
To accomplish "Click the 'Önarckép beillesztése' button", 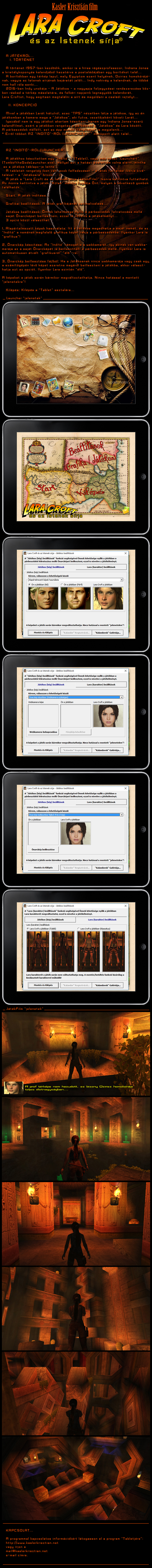I will (43, 850).
